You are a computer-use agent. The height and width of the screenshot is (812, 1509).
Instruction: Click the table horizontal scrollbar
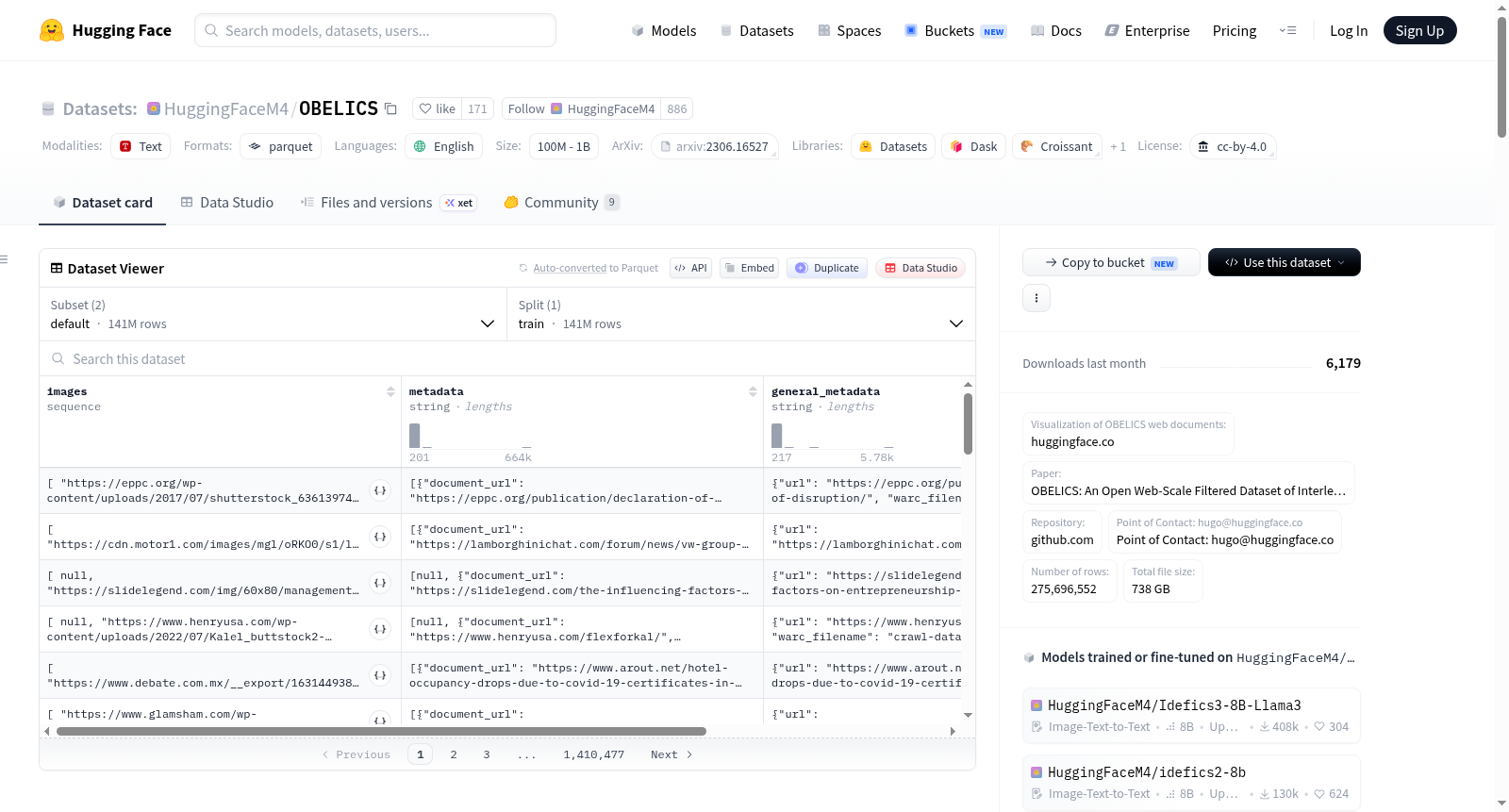[x=381, y=731]
